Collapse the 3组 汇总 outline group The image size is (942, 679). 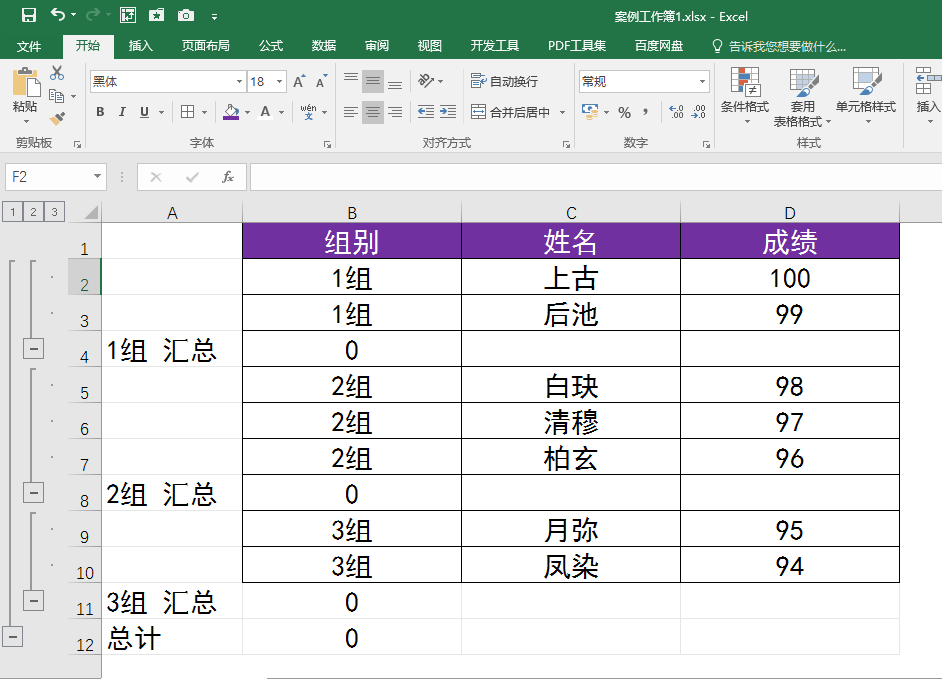[x=34, y=600]
